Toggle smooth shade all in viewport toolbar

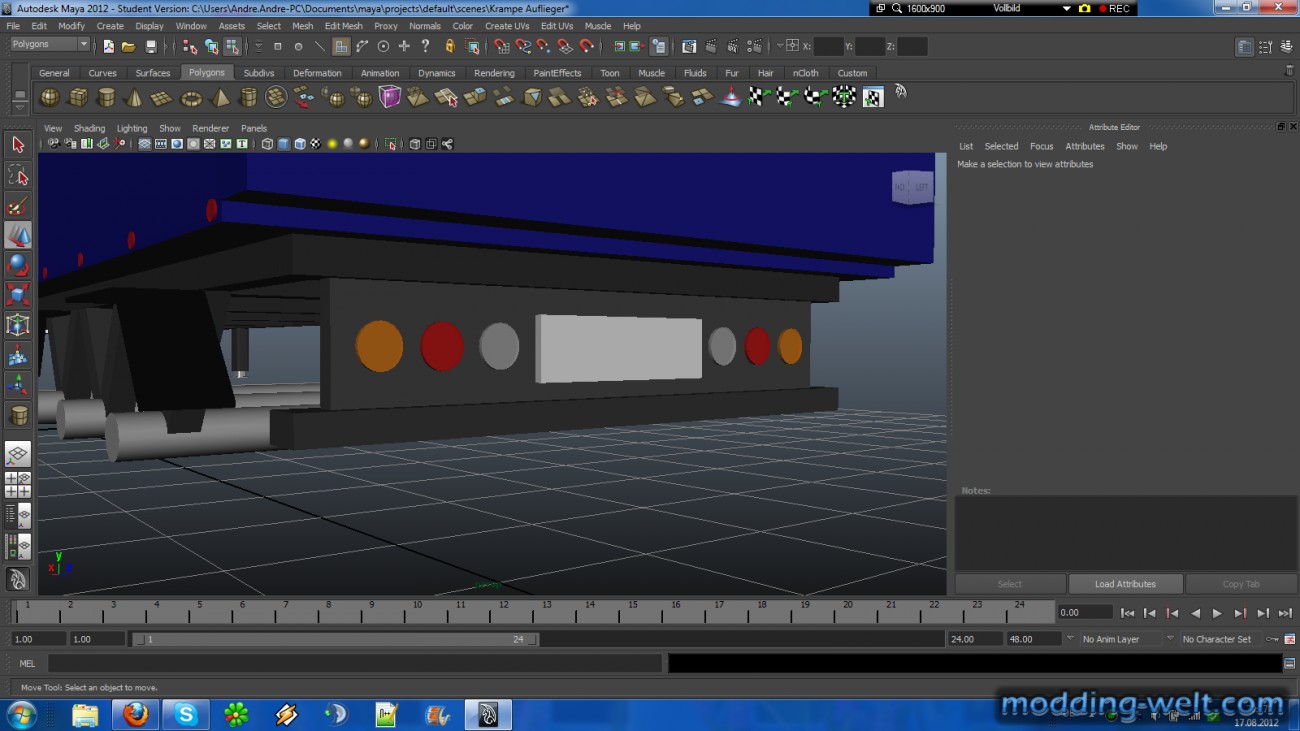coord(283,144)
